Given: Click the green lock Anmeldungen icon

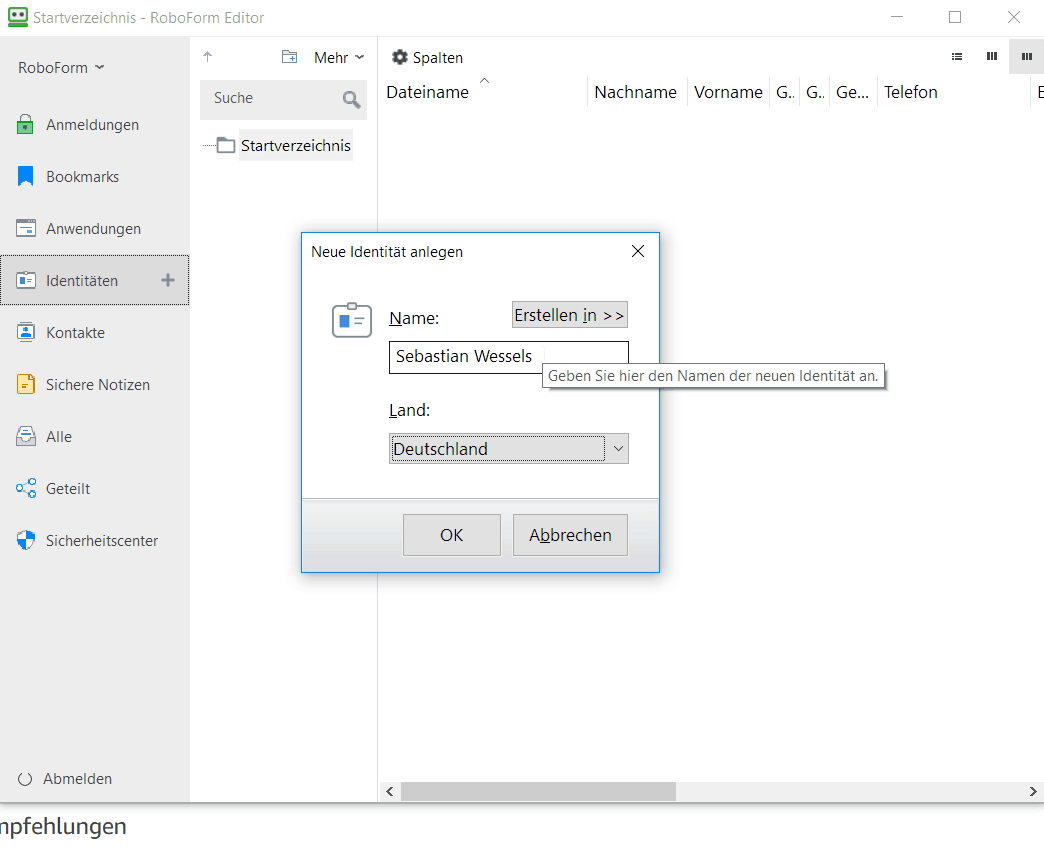Looking at the screenshot, I should point(25,124).
